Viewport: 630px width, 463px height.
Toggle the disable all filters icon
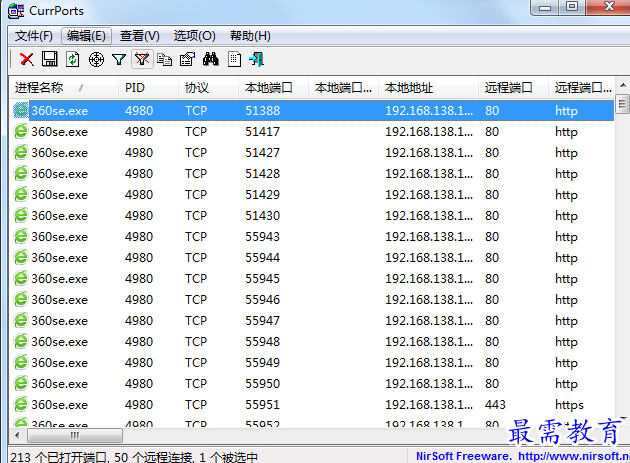[142, 59]
